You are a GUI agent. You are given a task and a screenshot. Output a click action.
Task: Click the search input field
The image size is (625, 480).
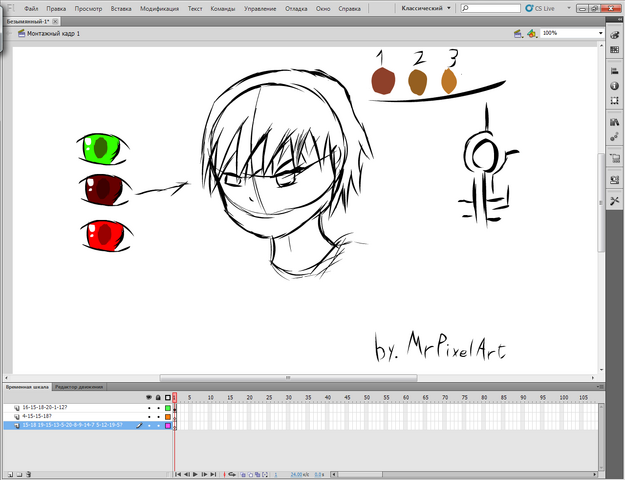pos(491,8)
